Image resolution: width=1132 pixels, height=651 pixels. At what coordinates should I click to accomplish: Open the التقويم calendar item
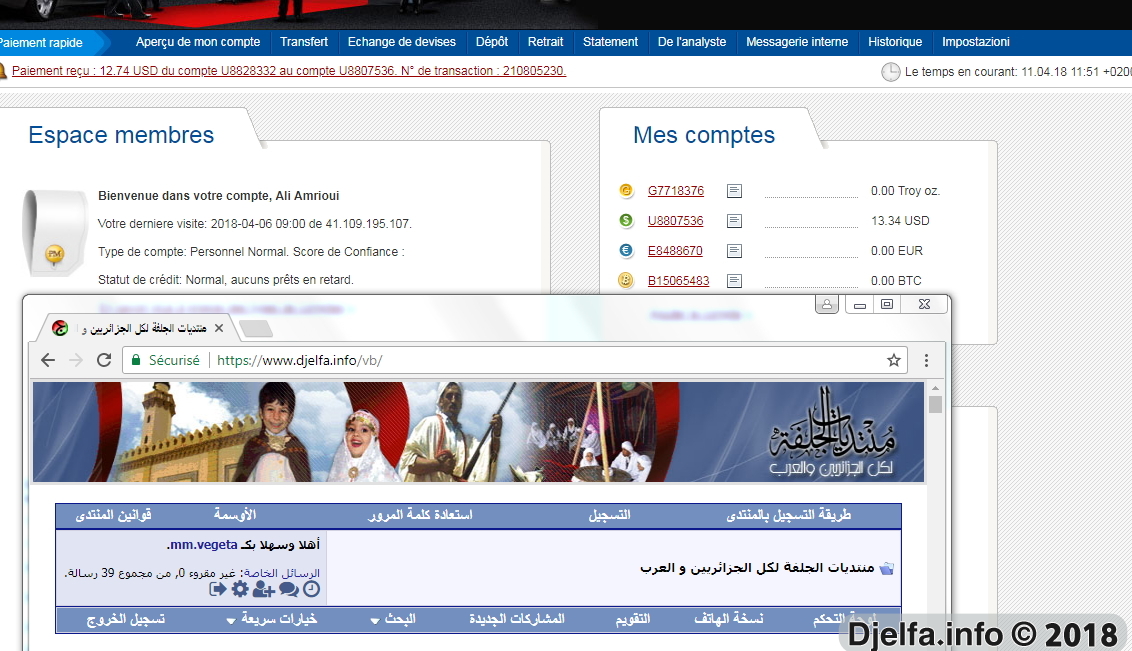(632, 619)
